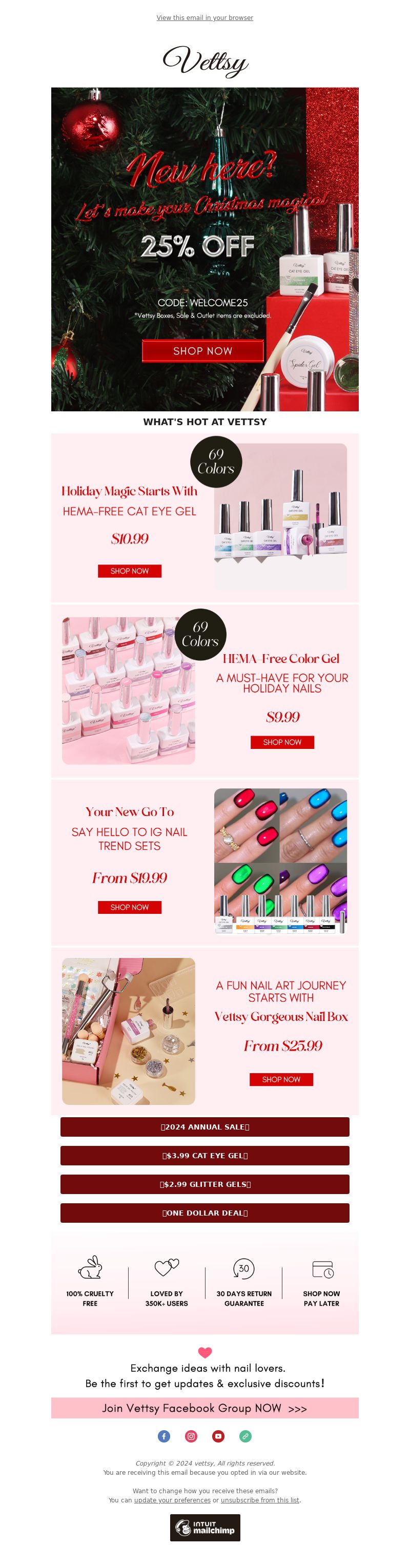Open the 2024 Annual Sale button
The height and width of the screenshot is (1568, 410).
coord(204,1126)
